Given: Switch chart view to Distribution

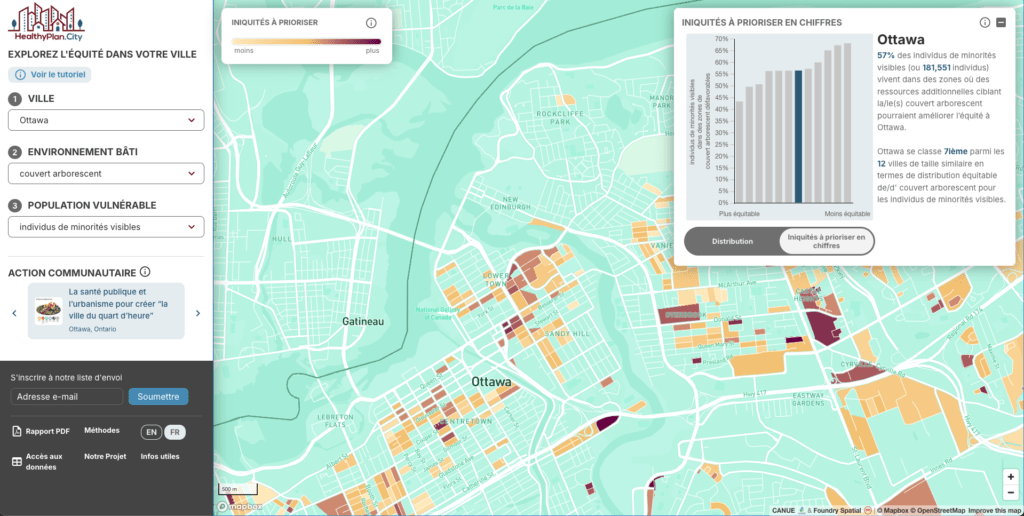Looking at the screenshot, I should point(732,241).
